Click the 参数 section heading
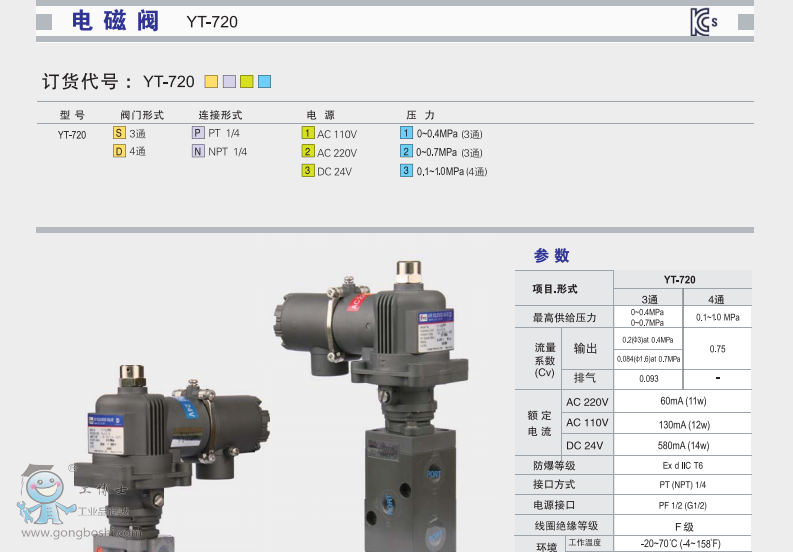Screen dimensions: 793x552 552,256
